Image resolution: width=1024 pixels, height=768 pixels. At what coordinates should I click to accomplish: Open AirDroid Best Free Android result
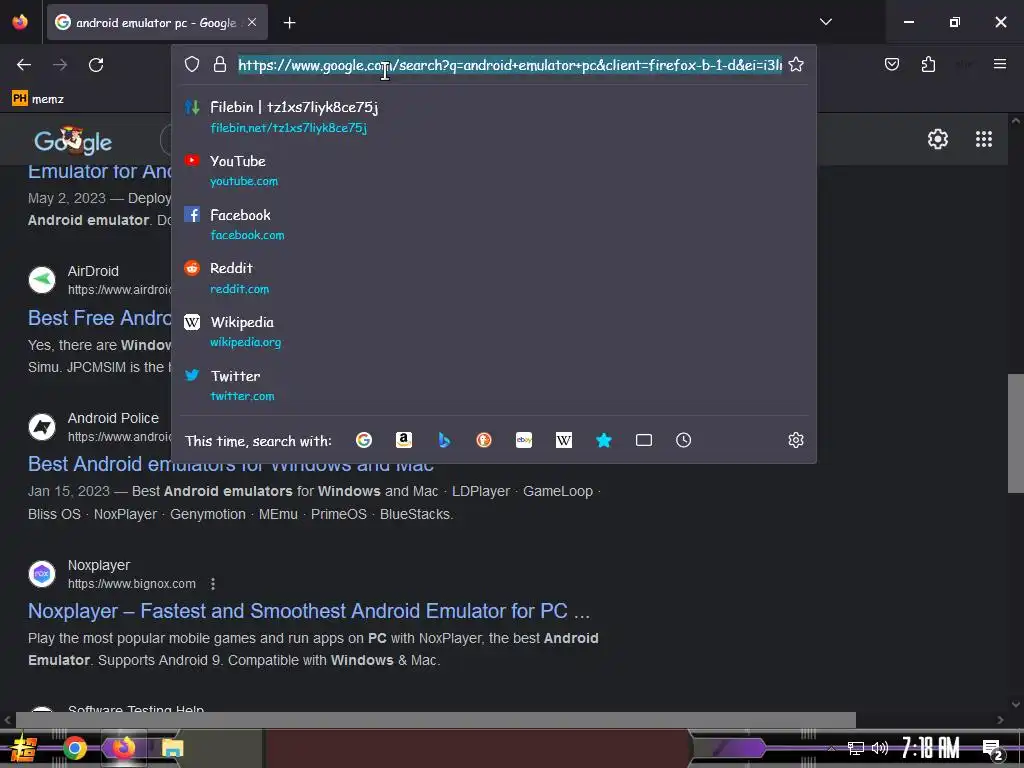point(99,317)
